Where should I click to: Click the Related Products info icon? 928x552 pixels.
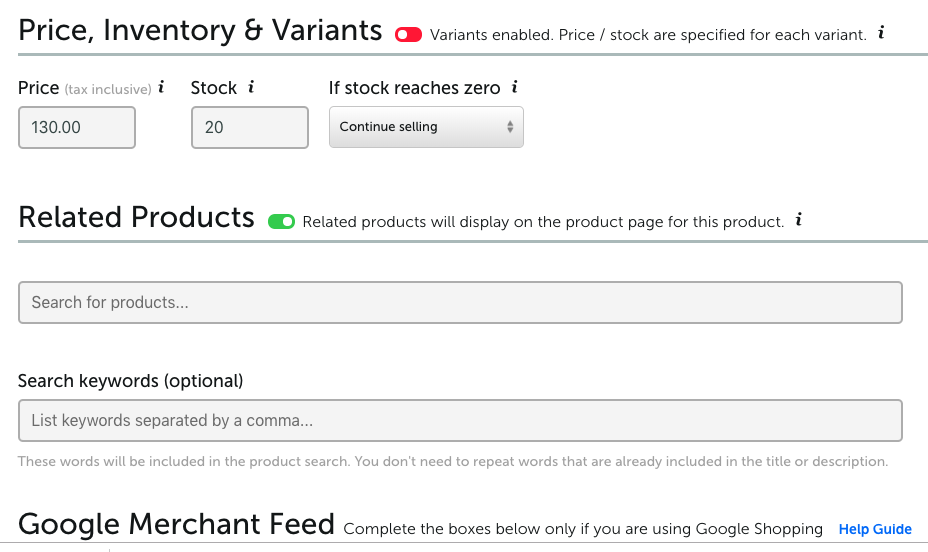click(798, 219)
